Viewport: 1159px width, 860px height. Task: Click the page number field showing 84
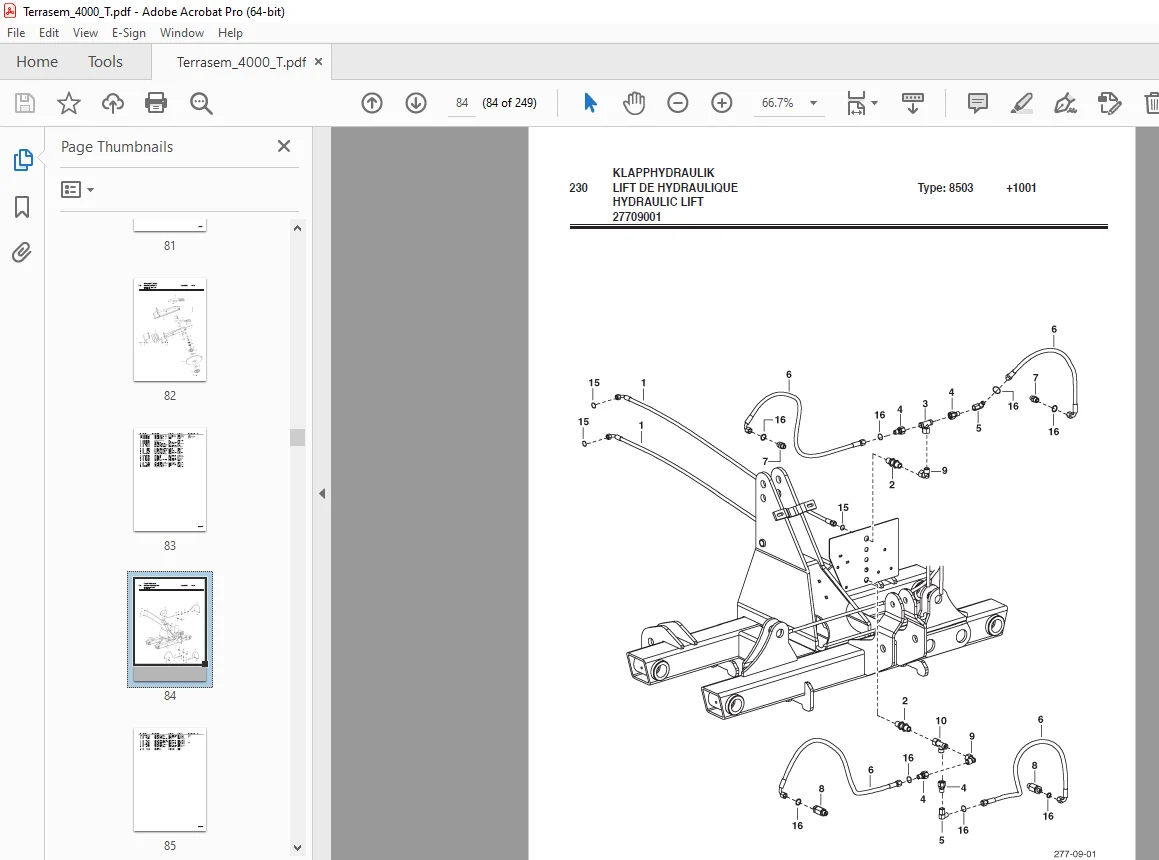[x=462, y=103]
